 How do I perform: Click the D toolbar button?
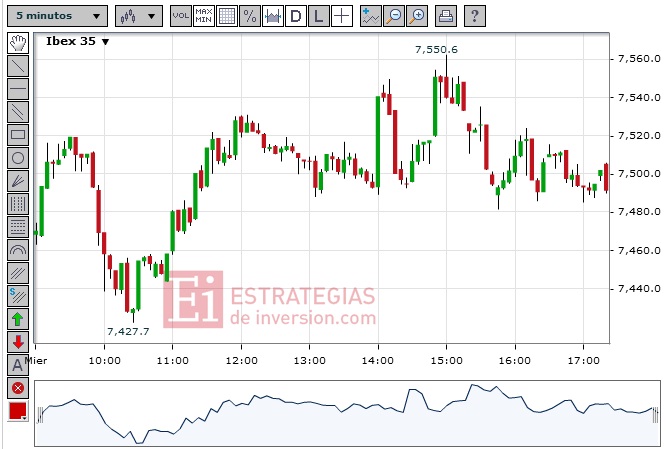(296, 16)
